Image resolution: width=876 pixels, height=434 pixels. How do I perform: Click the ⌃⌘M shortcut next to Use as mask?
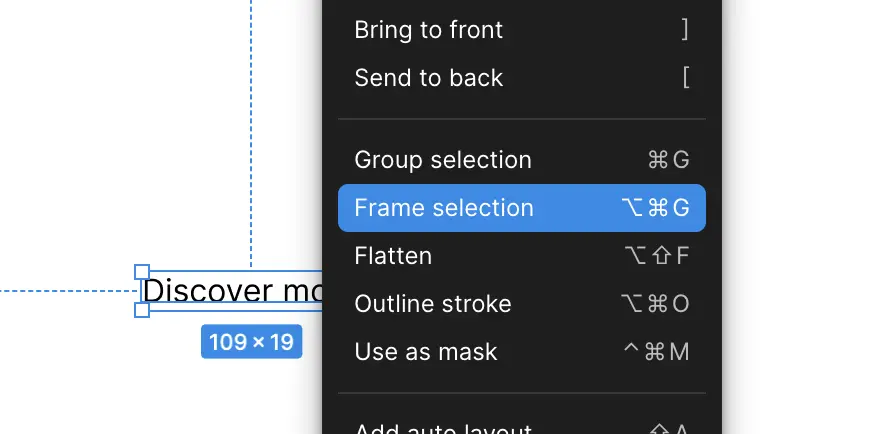click(x=656, y=352)
